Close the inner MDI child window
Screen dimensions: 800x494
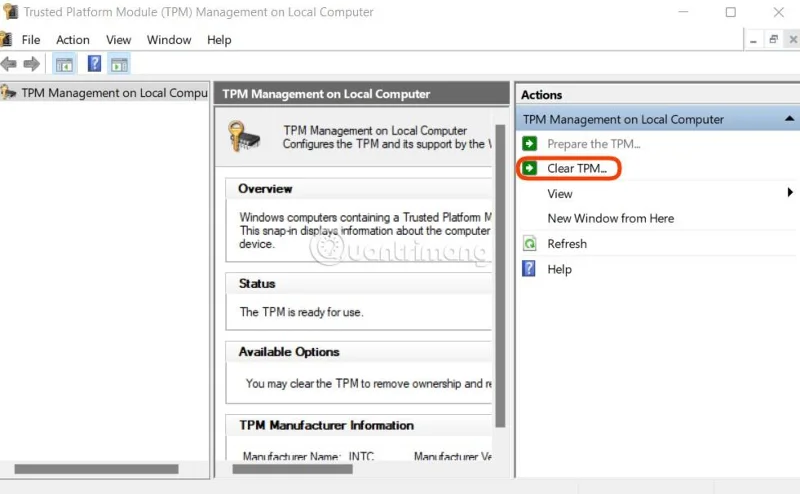pyautogui.click(x=793, y=39)
